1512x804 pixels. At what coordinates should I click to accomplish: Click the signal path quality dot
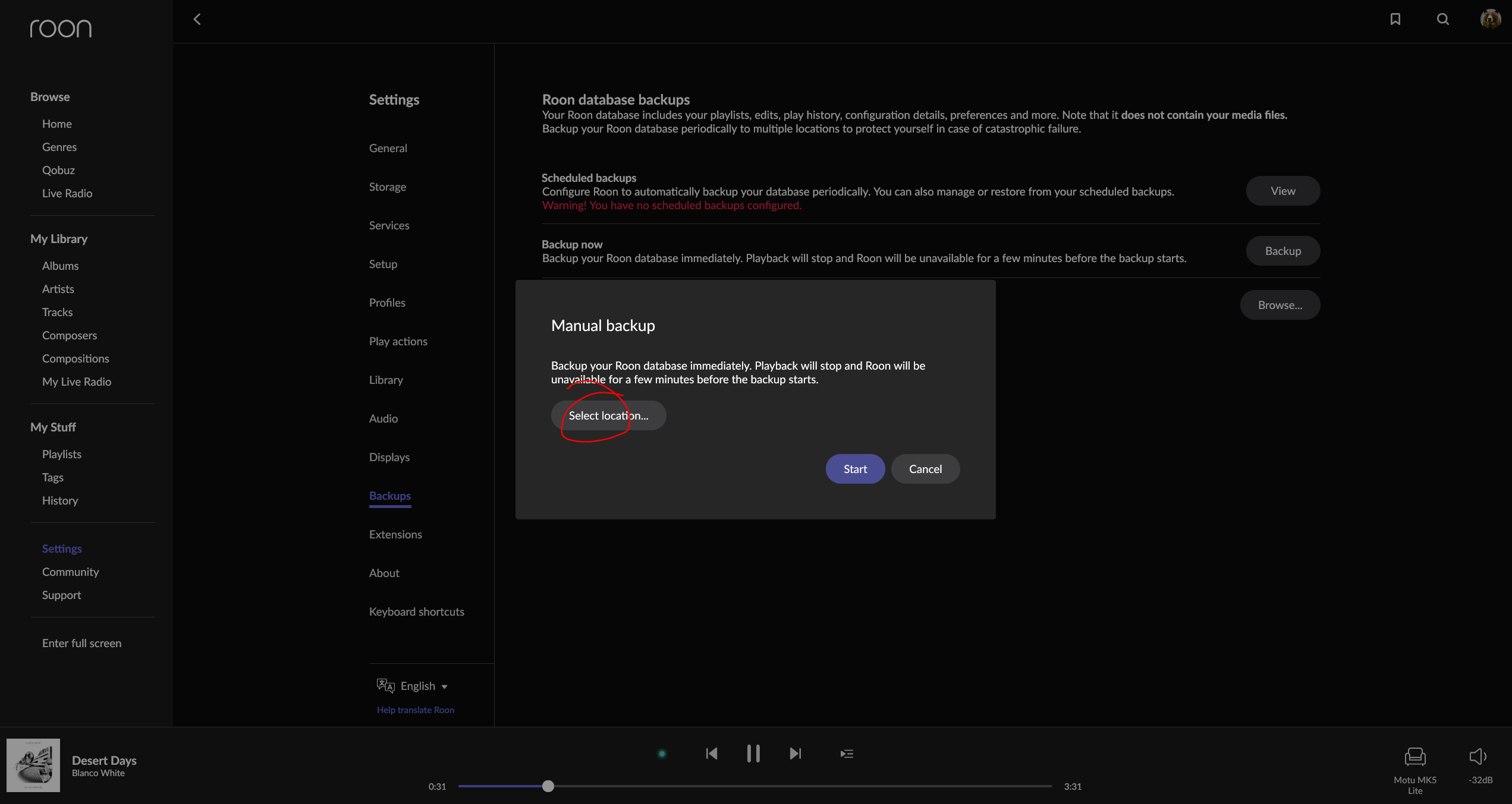[662, 753]
